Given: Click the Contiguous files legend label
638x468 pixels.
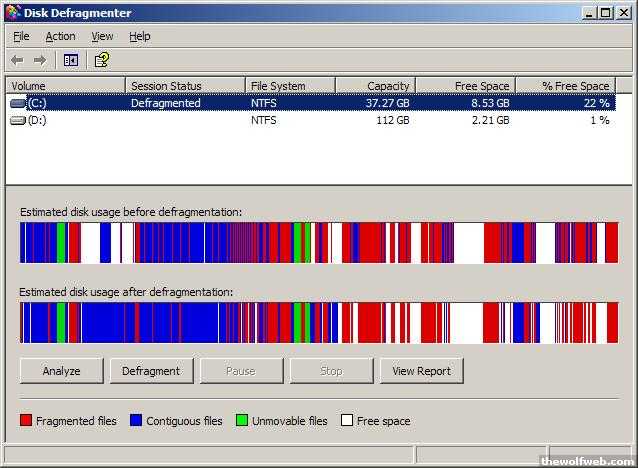Looking at the screenshot, I should point(184,421).
